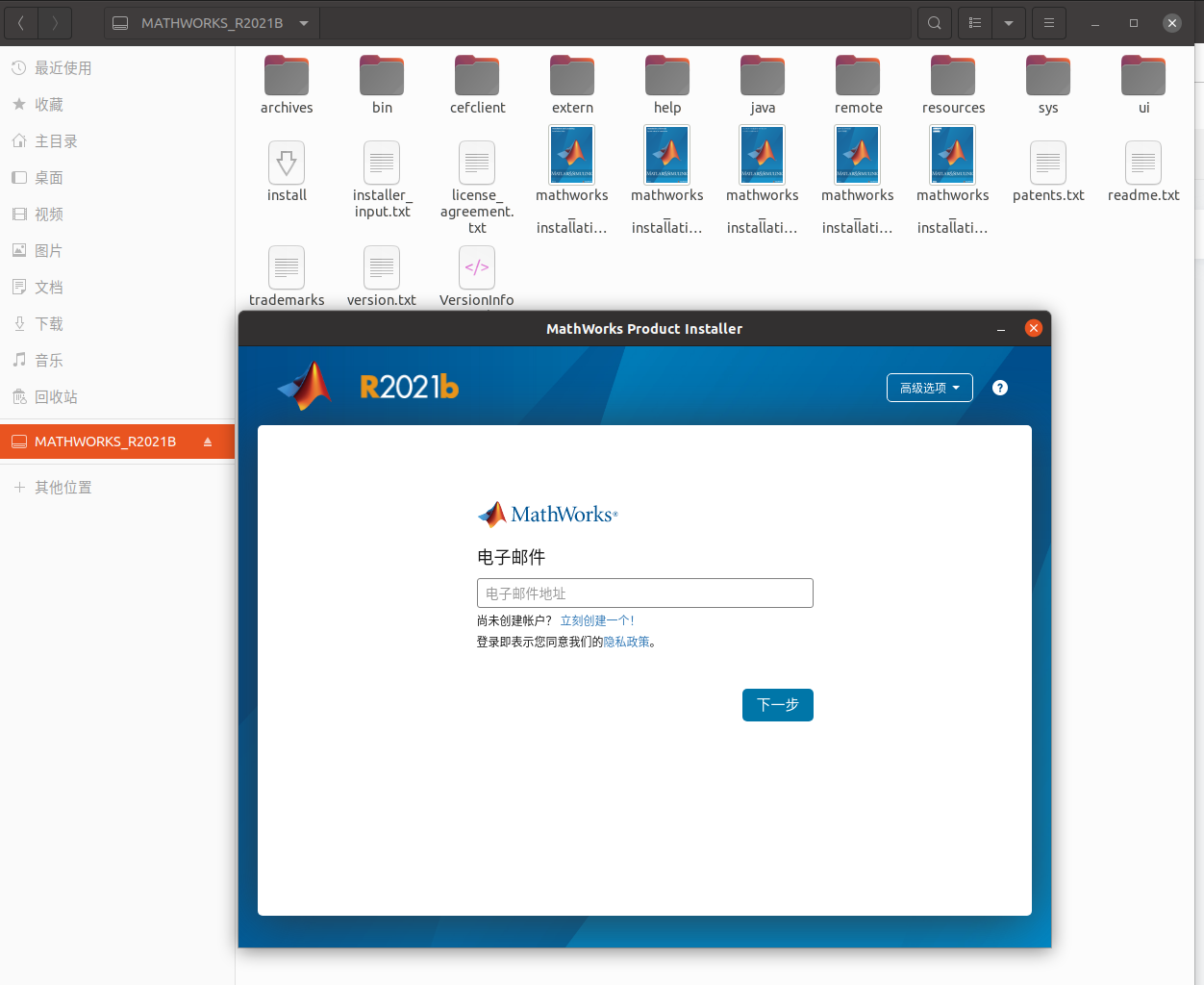Open the resources folder
1204x985 pixels.
tap(953, 85)
